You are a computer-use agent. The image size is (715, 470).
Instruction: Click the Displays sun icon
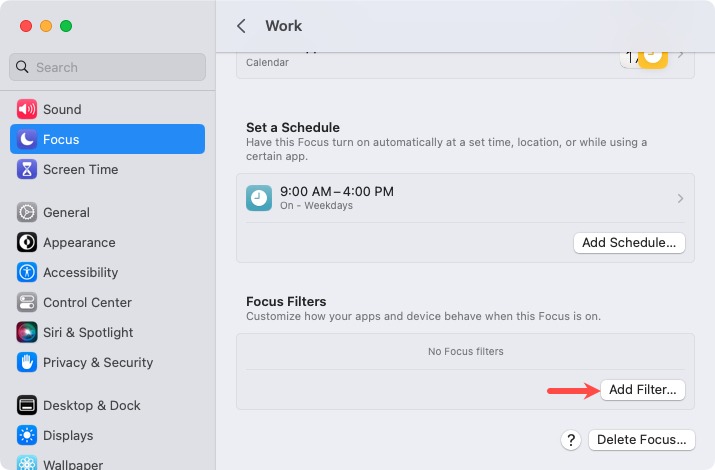[27, 435]
